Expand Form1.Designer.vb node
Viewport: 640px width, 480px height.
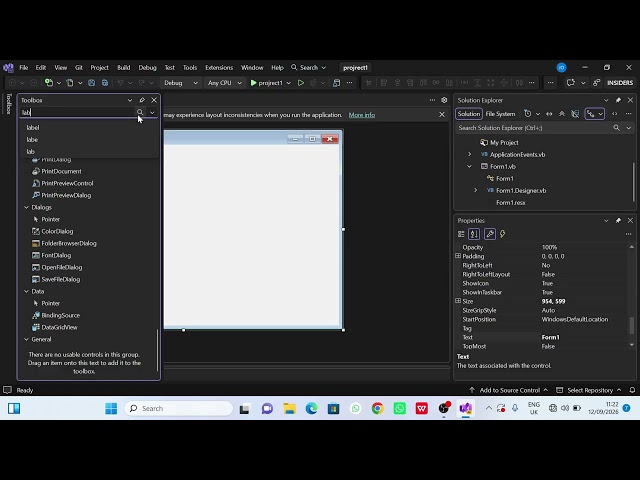point(476,191)
